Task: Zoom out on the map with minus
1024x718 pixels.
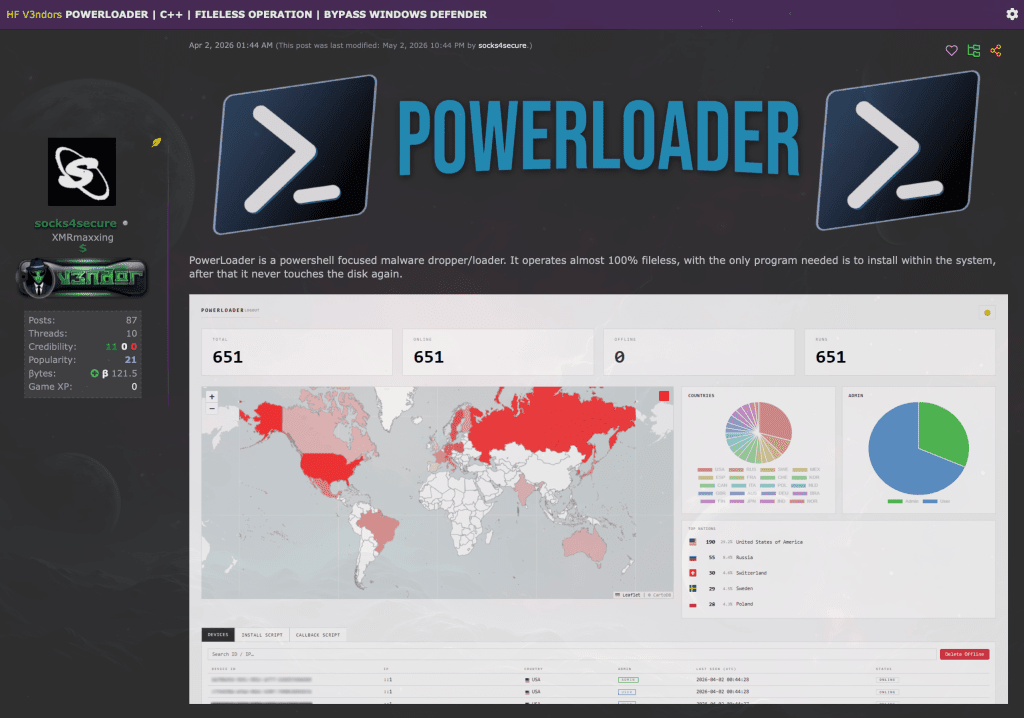Action: point(212,408)
